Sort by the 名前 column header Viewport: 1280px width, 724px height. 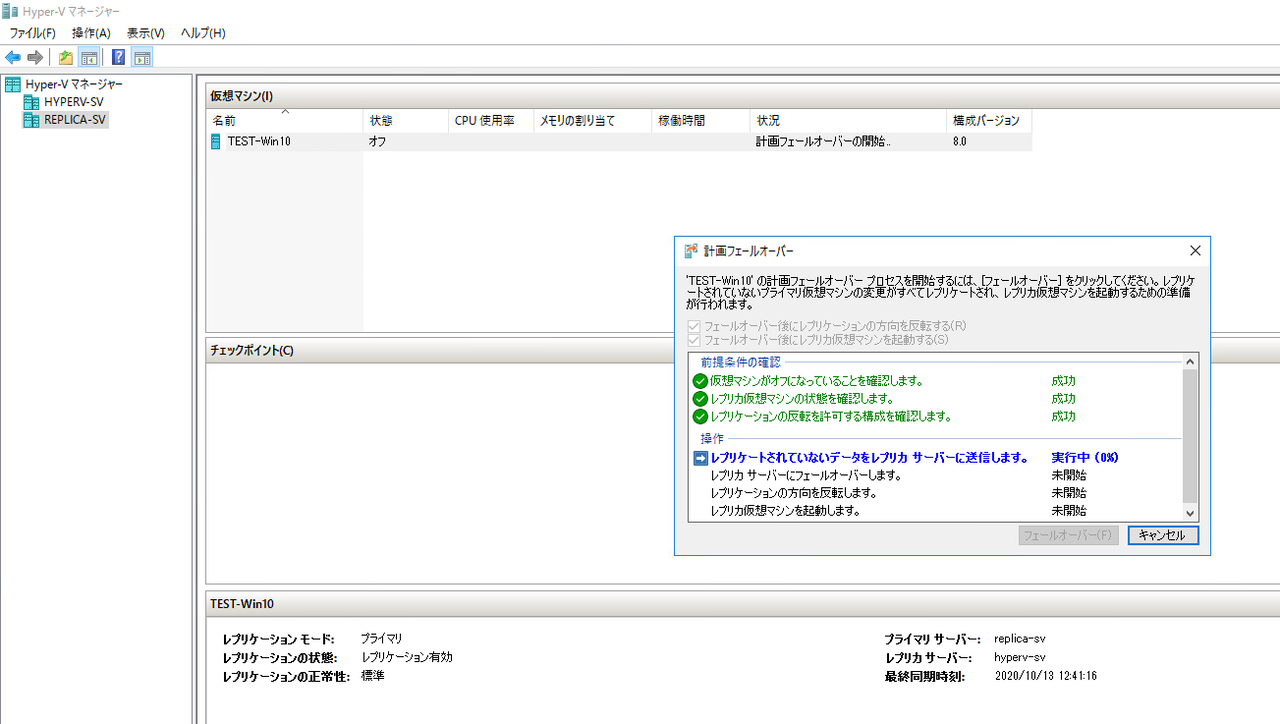pos(284,121)
